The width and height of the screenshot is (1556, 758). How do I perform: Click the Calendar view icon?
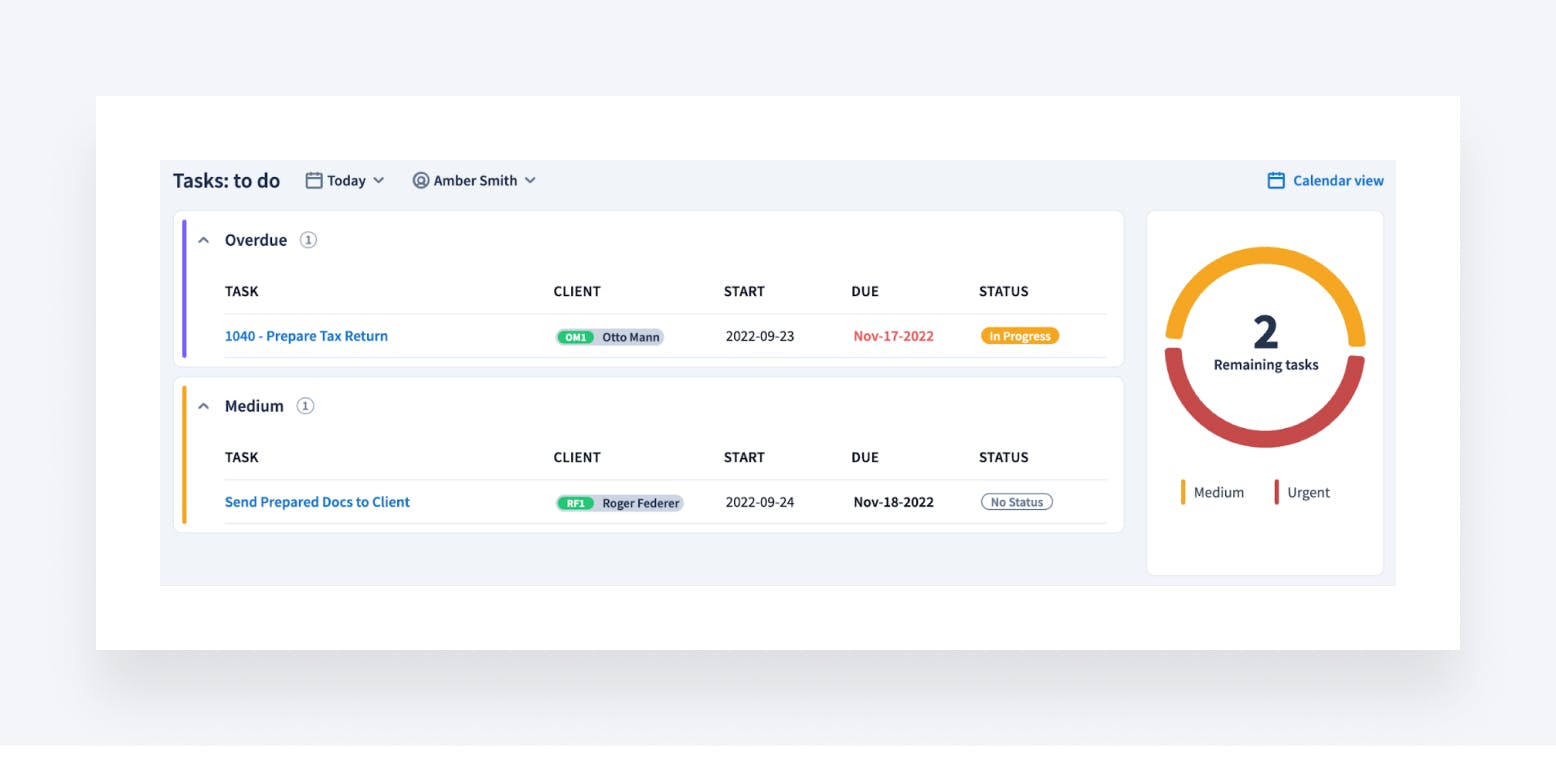[x=1276, y=181]
